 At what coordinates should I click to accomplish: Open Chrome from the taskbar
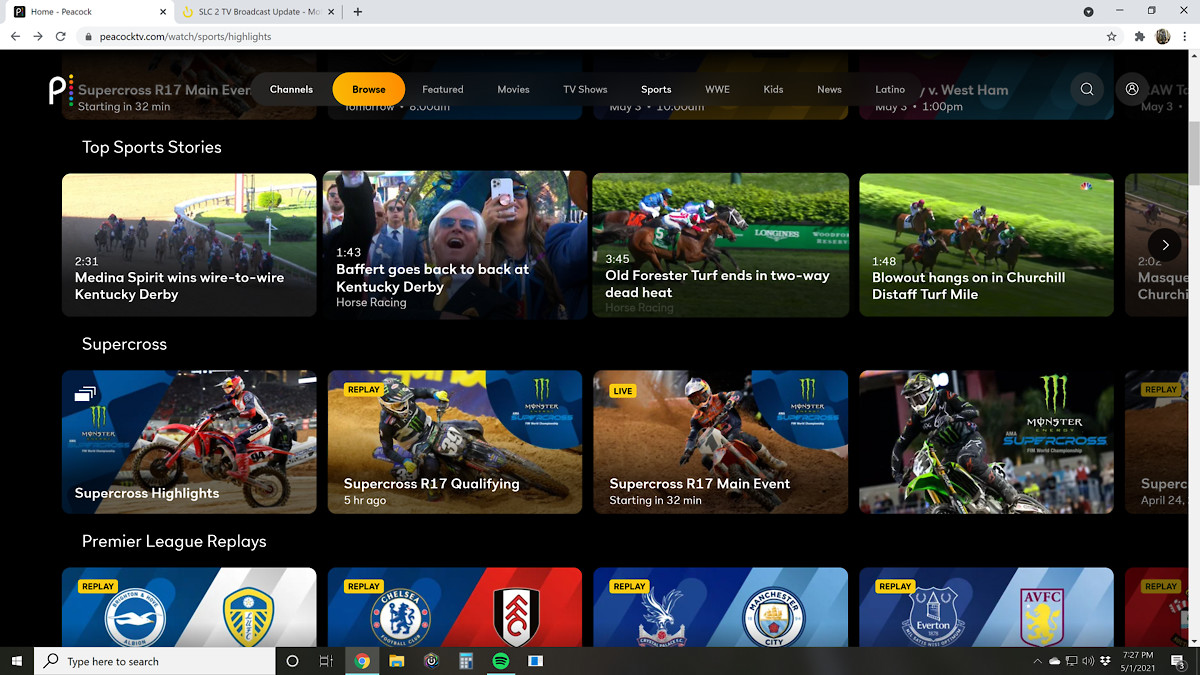point(362,661)
